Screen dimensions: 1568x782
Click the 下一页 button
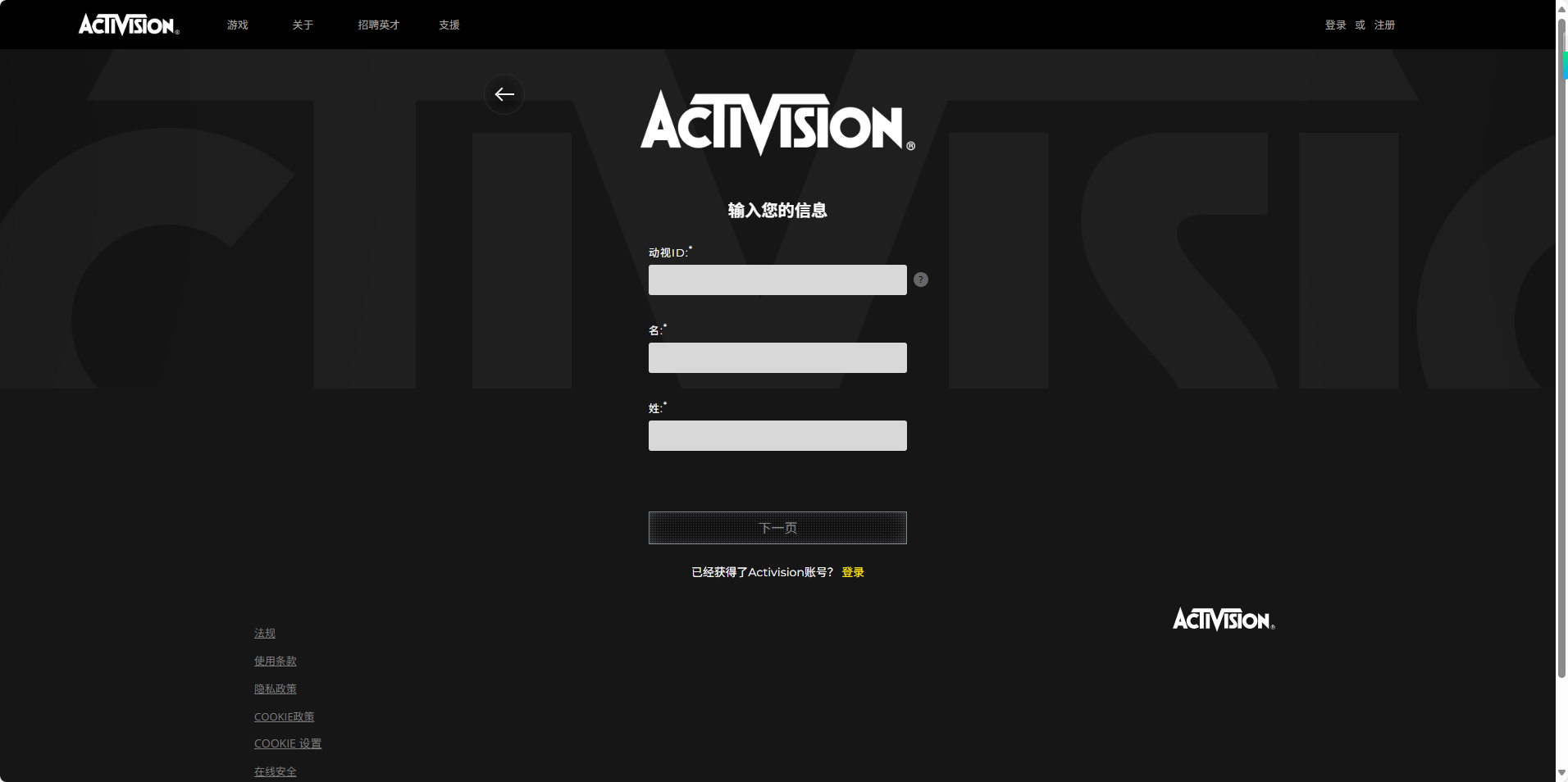coord(777,528)
